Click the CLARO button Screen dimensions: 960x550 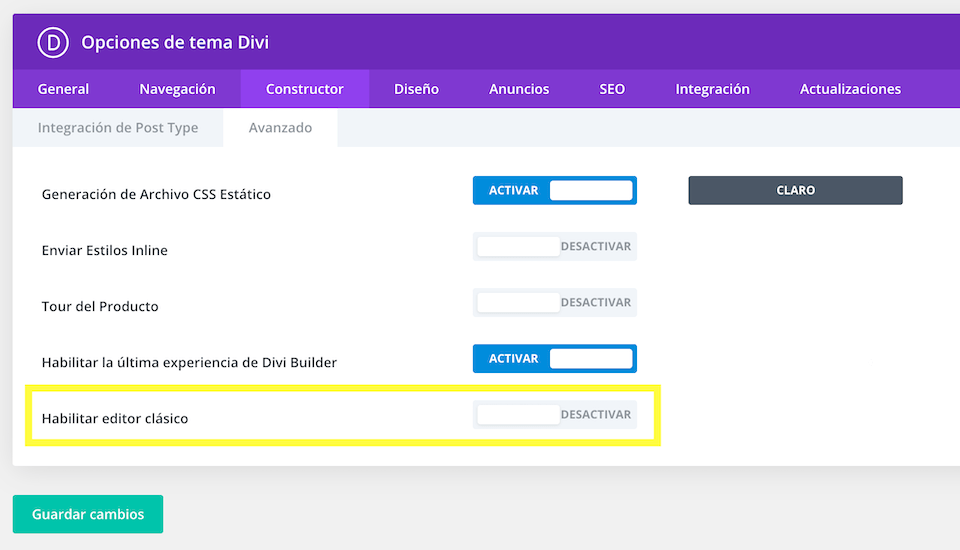tap(795, 190)
